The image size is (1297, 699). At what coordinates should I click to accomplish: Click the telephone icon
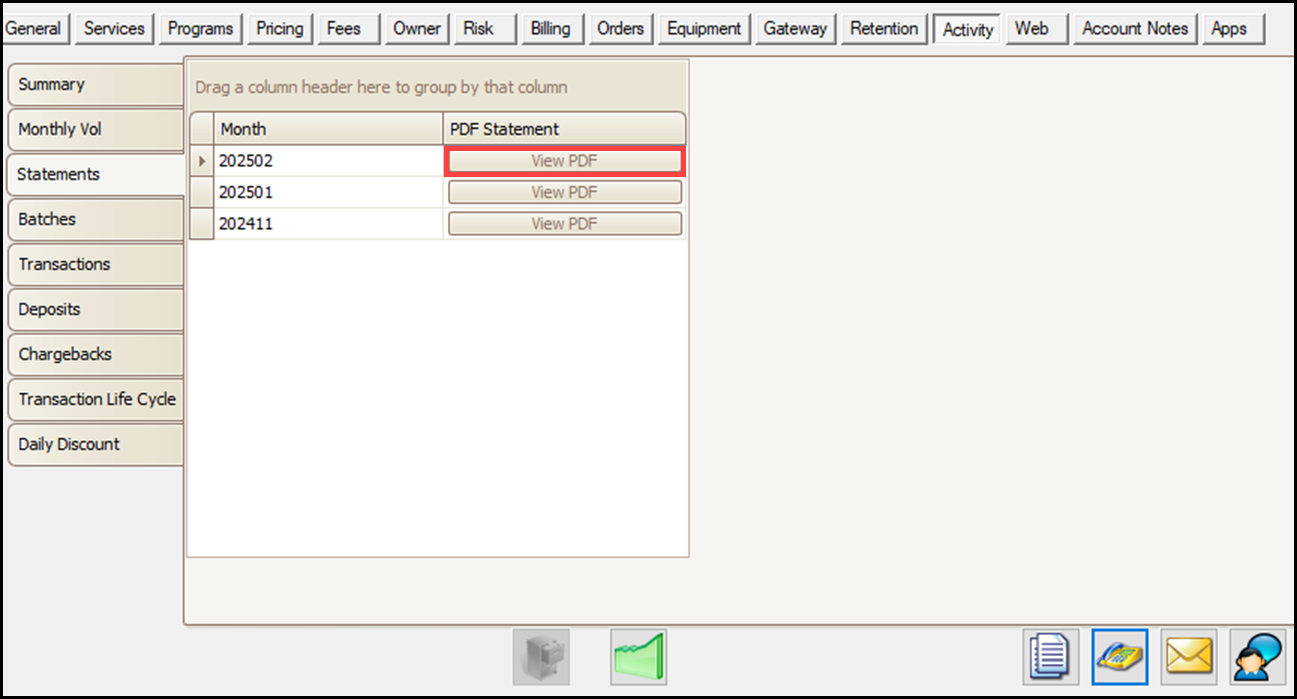click(x=1120, y=657)
